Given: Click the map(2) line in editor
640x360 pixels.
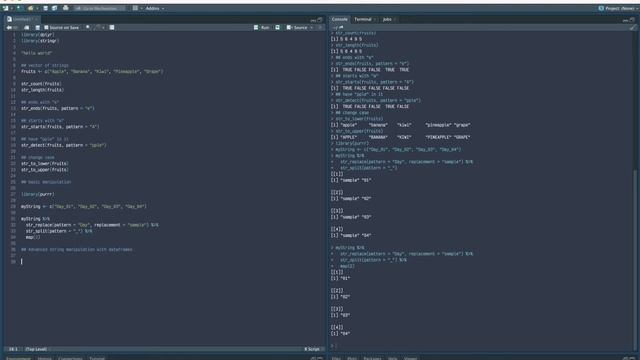Looking at the screenshot, I should [x=33, y=237].
